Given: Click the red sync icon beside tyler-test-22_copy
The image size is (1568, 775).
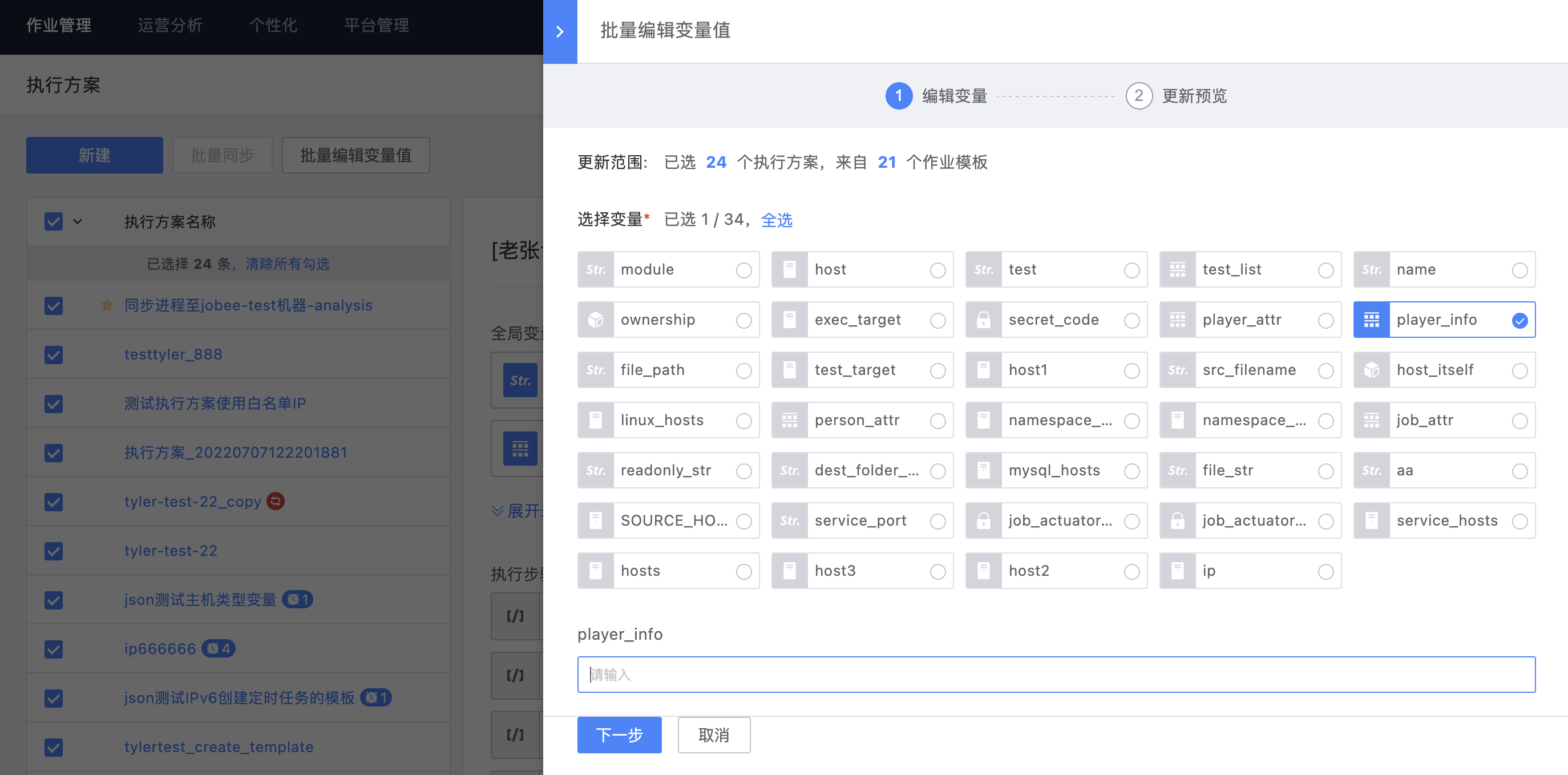Looking at the screenshot, I should (276, 501).
